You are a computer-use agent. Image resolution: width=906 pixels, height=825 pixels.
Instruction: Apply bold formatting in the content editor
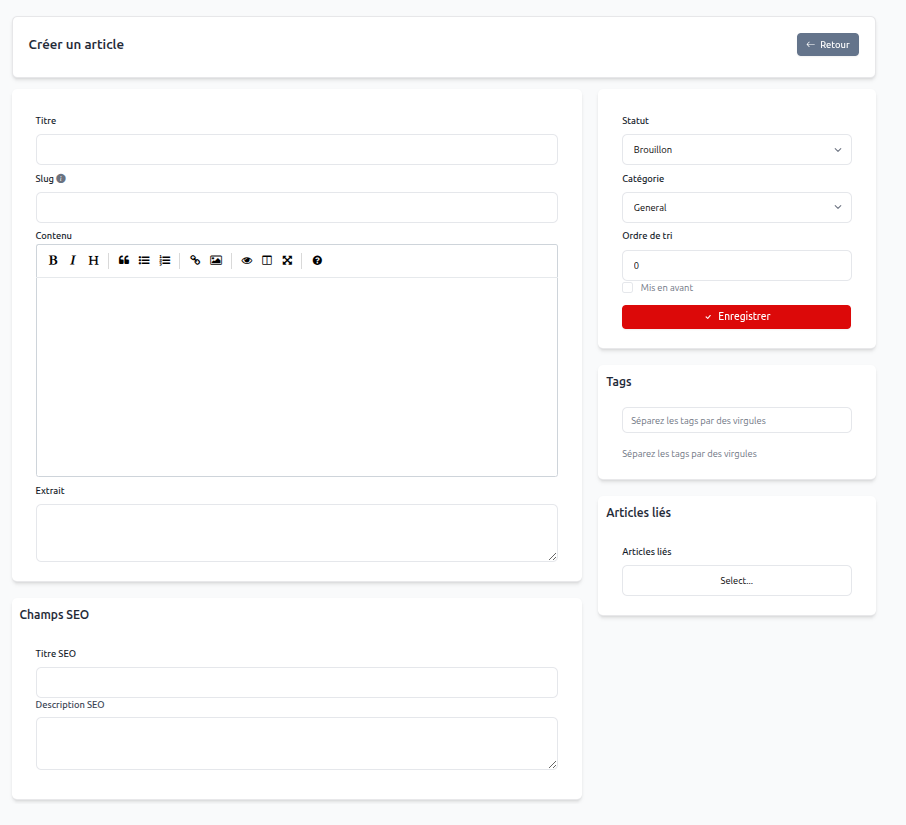[x=52, y=260]
